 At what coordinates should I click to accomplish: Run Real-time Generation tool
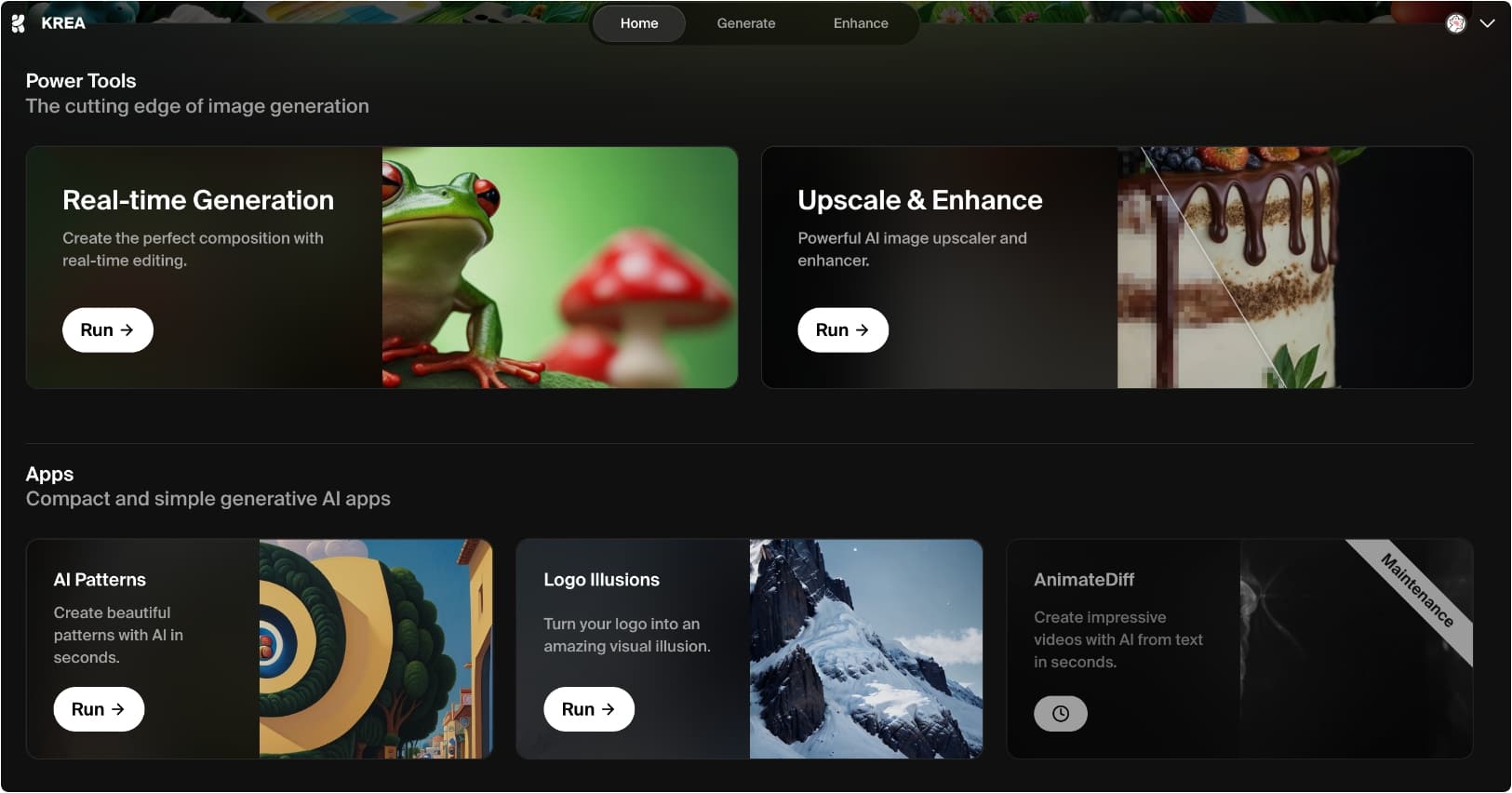(107, 329)
